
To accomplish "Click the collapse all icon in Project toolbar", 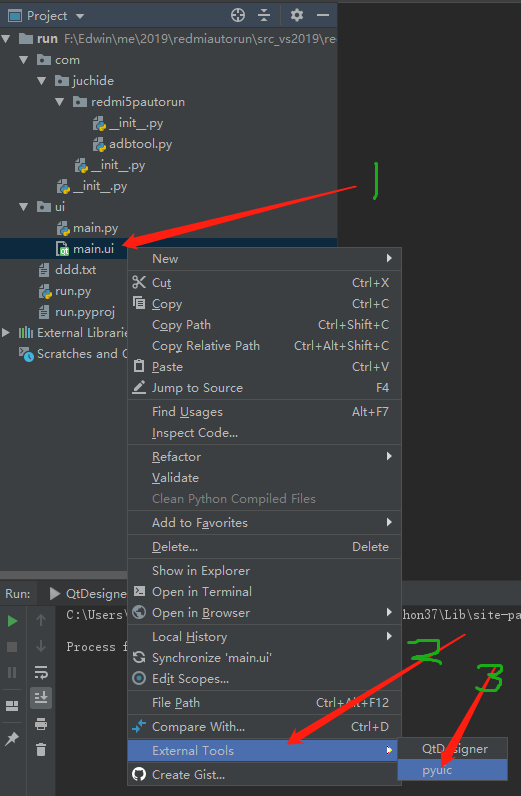I will (264, 16).
